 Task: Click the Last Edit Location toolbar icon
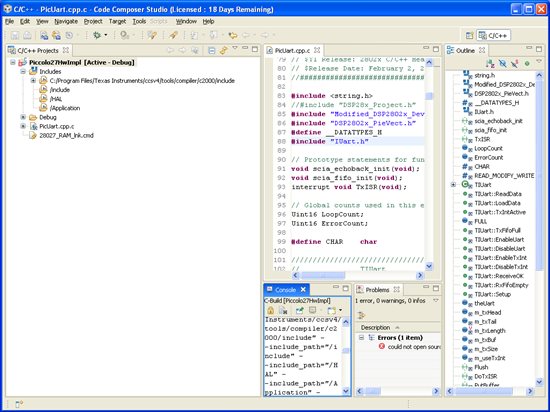point(233,35)
